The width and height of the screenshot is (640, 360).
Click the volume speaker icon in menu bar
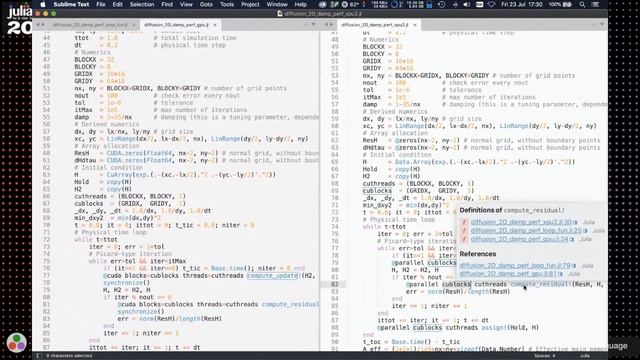(x=467, y=4)
